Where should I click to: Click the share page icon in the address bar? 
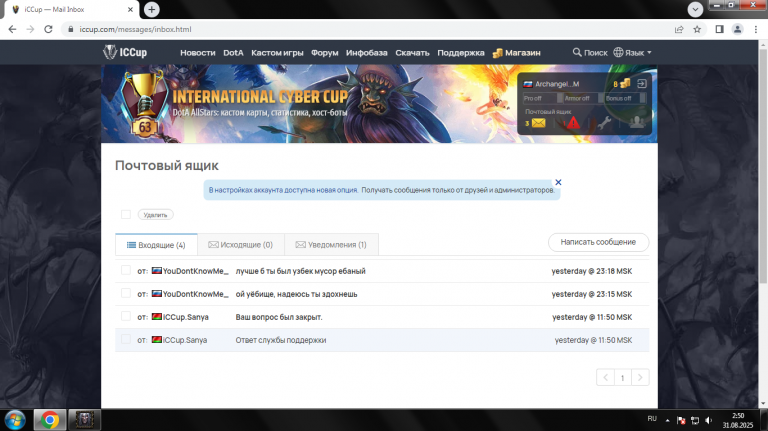coord(679,29)
